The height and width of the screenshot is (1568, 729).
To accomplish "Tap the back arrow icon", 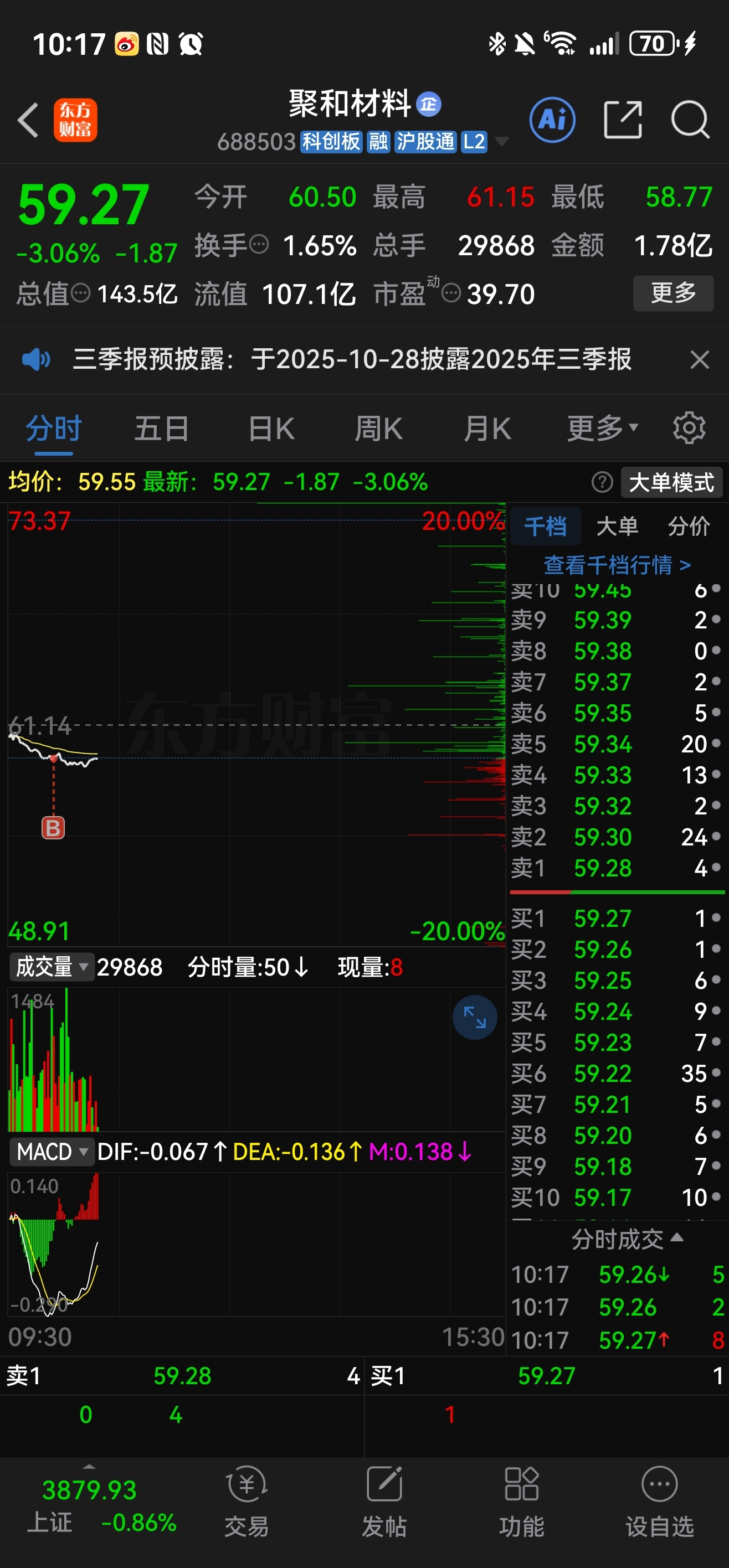I will point(28,120).
